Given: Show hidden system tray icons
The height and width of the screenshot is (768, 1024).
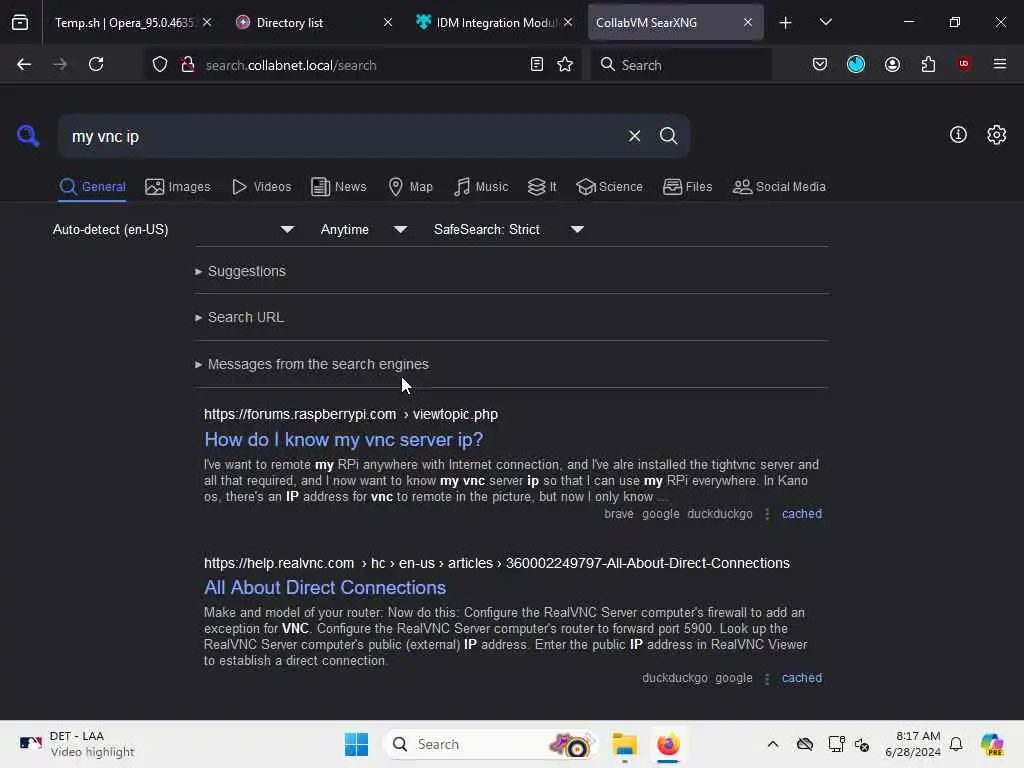Looking at the screenshot, I should (x=773, y=744).
